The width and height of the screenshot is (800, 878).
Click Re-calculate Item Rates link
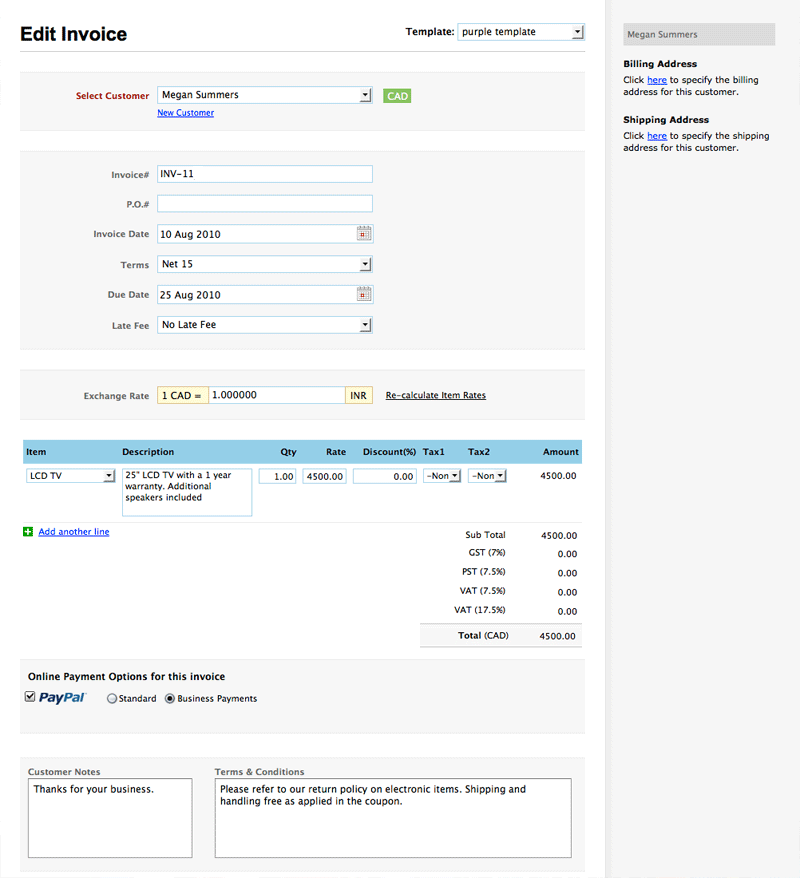click(x=435, y=396)
